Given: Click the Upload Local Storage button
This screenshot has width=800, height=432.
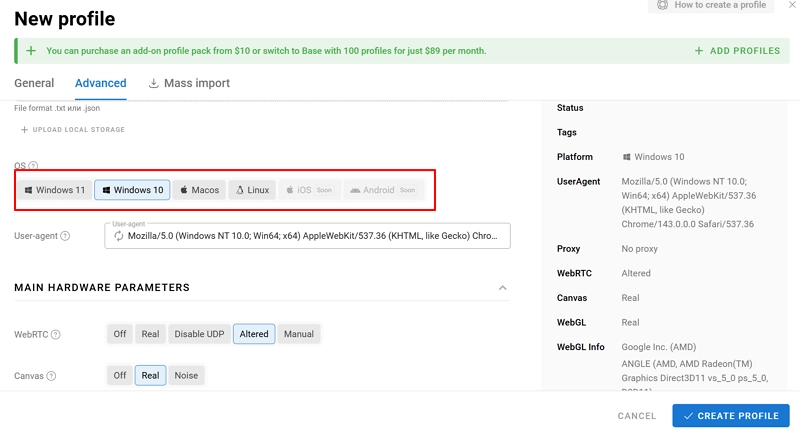Looking at the screenshot, I should coord(73,130).
